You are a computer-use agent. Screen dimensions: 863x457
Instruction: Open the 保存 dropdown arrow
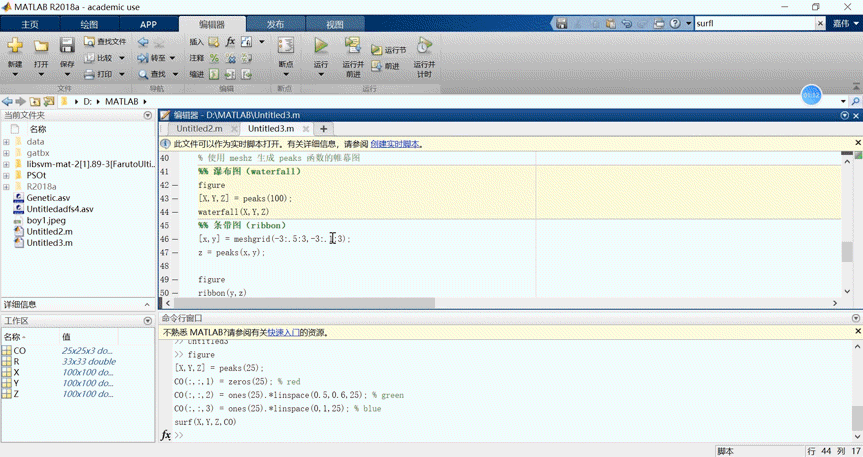(x=67, y=74)
